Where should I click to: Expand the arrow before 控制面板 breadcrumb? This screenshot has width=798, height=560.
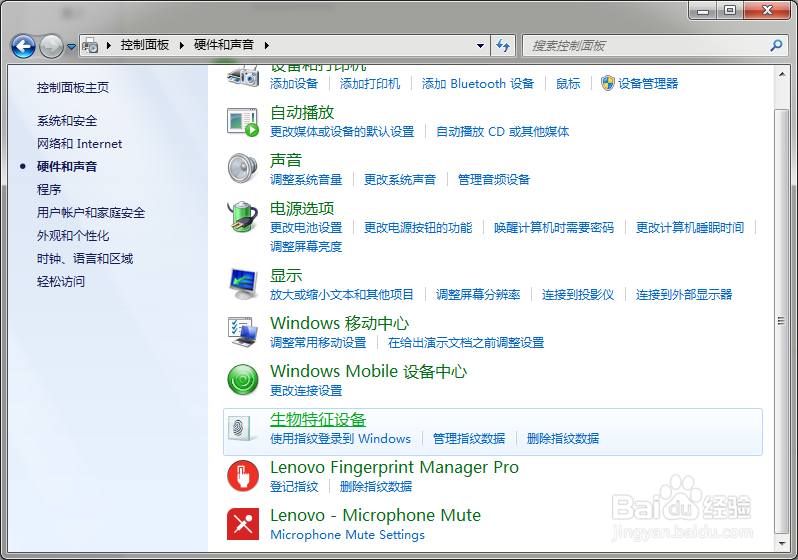point(108,45)
